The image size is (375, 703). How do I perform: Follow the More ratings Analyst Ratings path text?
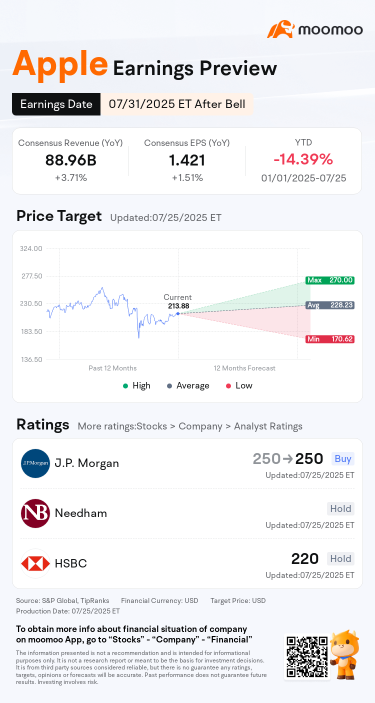(190, 426)
